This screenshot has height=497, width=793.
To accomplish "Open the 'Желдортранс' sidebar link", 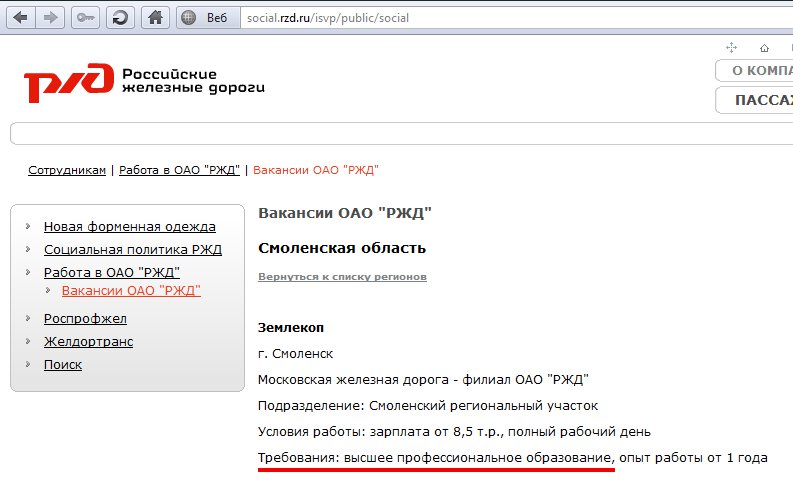I will coord(88,341).
